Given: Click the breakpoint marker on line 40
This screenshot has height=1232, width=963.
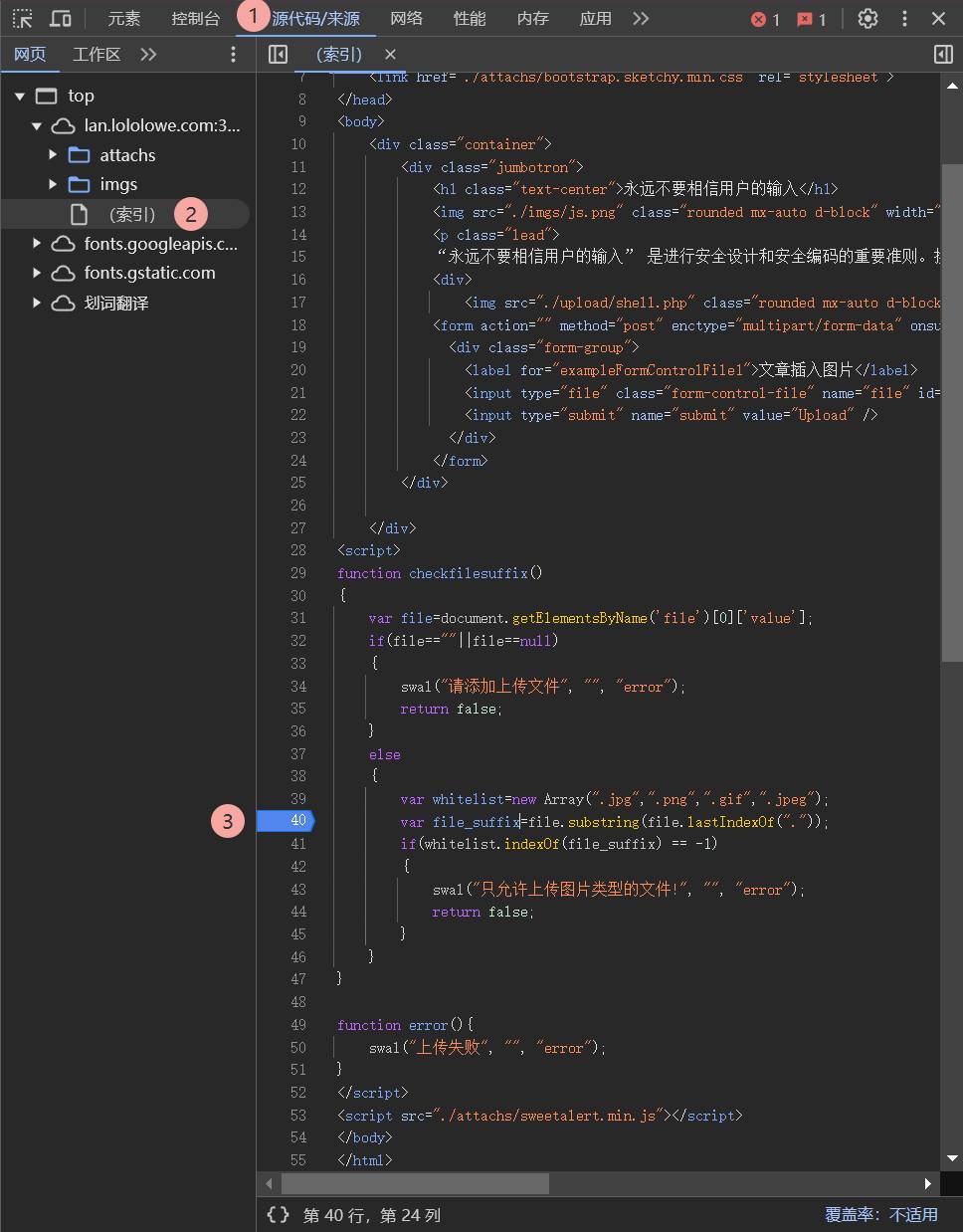Looking at the screenshot, I should click(287, 821).
